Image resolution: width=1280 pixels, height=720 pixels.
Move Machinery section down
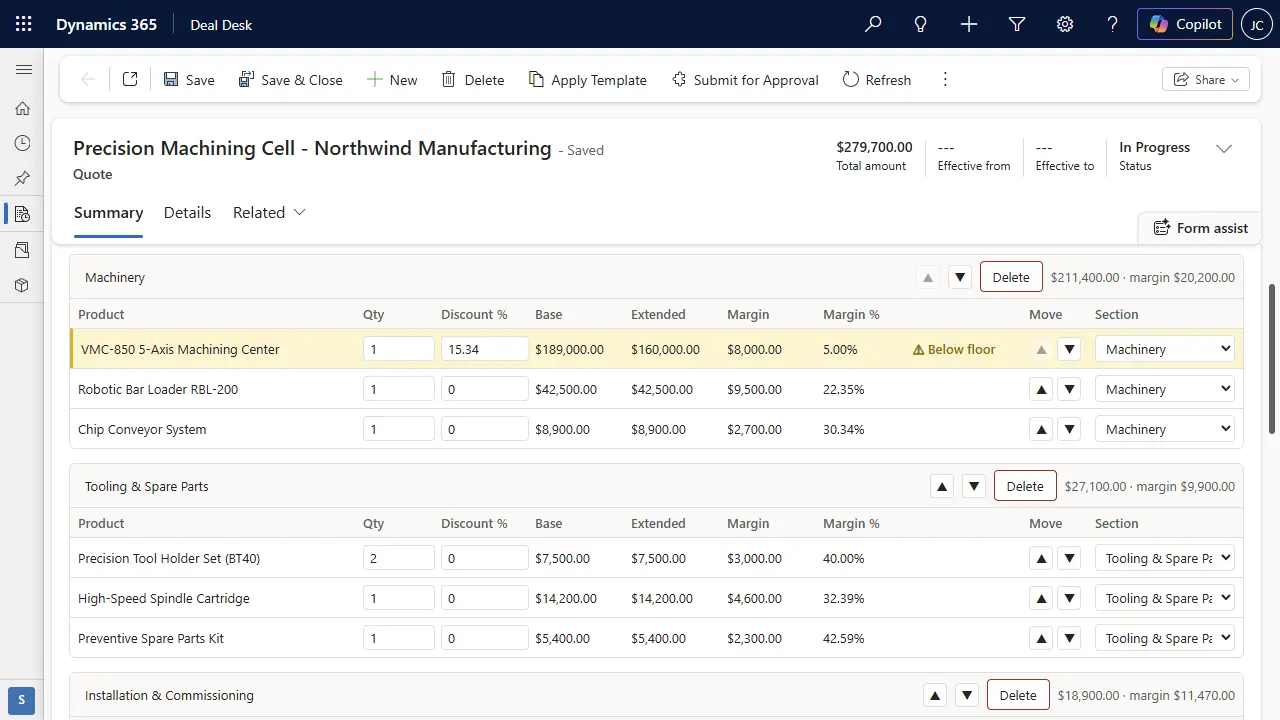point(960,277)
